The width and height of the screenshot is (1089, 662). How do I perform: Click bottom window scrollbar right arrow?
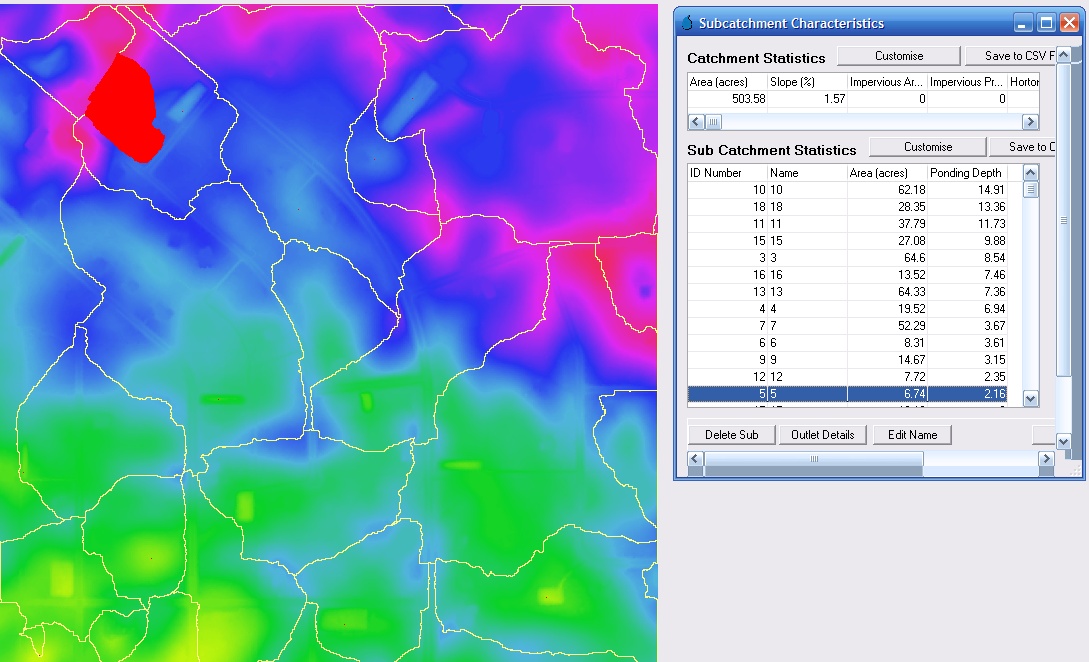coord(1046,459)
